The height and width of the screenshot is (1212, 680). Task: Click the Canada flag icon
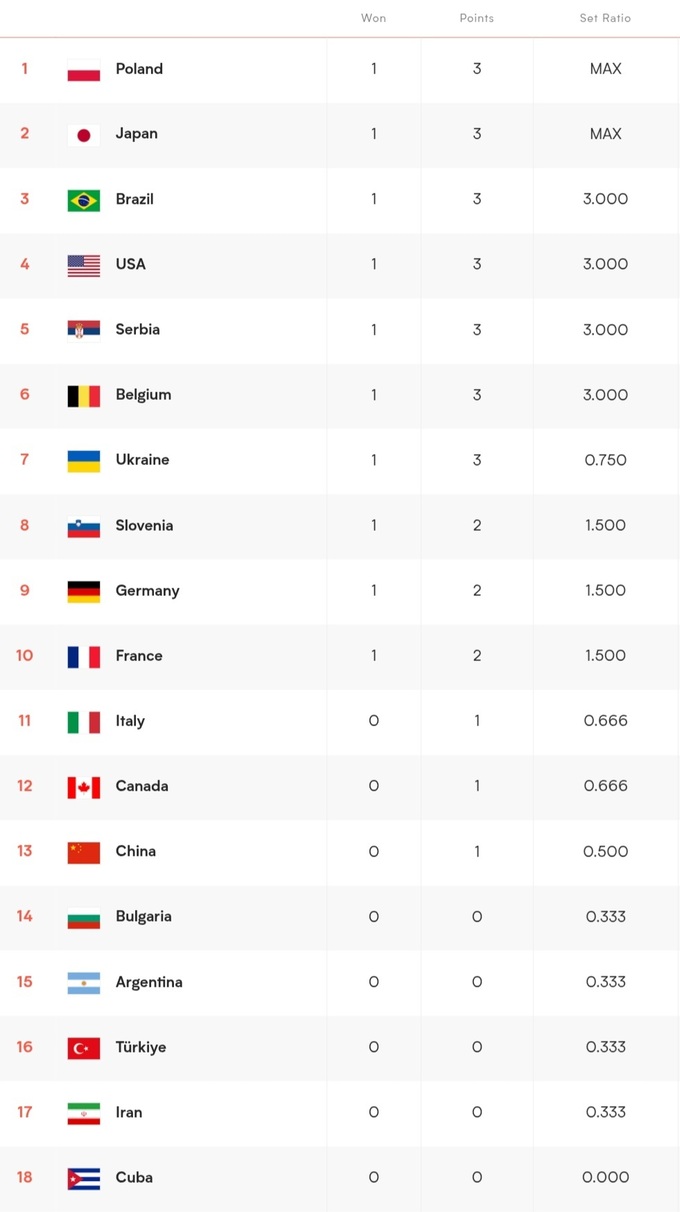point(84,788)
